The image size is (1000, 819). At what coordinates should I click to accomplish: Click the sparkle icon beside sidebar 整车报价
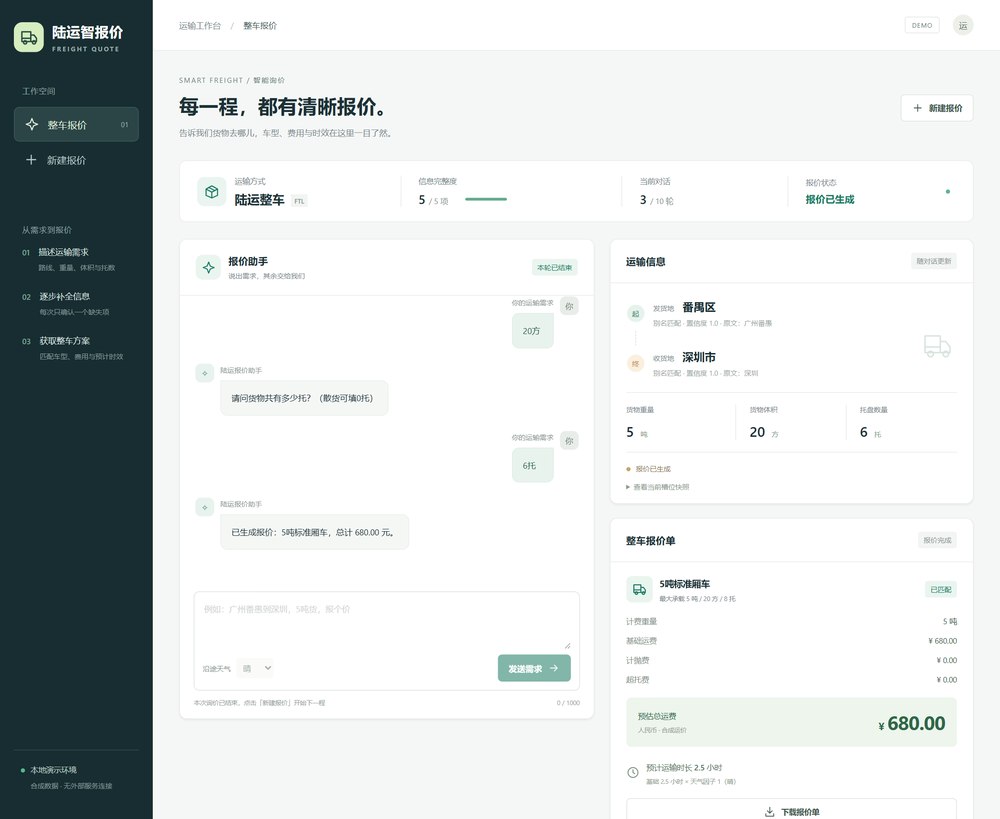click(32, 124)
